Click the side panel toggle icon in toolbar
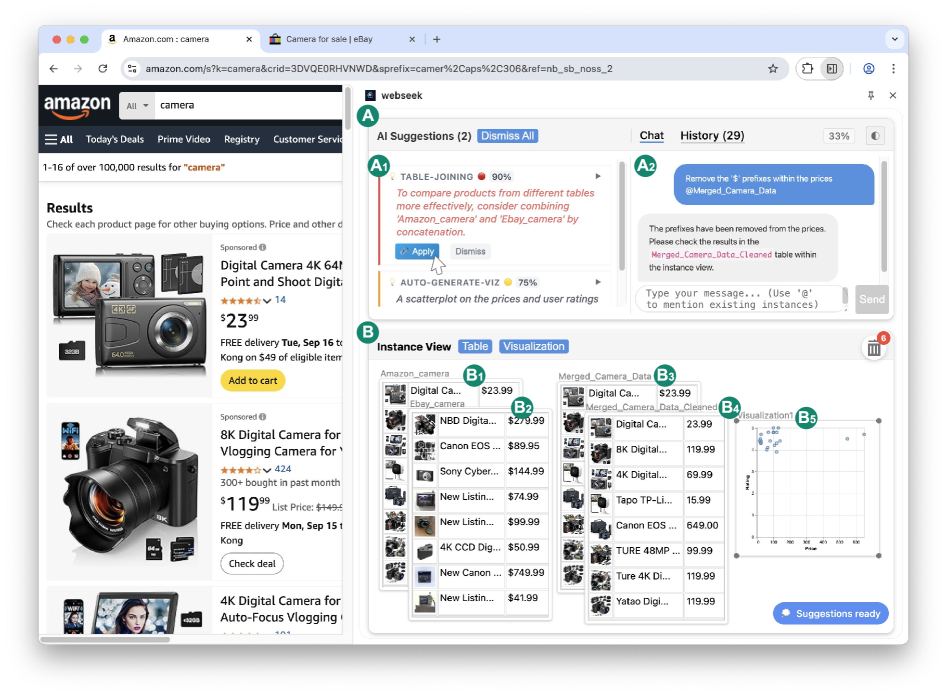The width and height of the screenshot is (947, 695). (831, 69)
